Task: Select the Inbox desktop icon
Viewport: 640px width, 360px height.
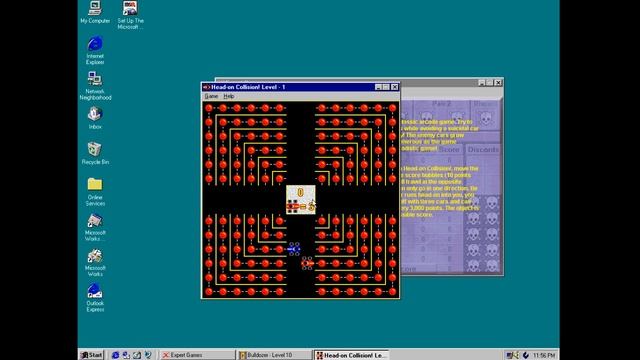Action: tap(95, 118)
